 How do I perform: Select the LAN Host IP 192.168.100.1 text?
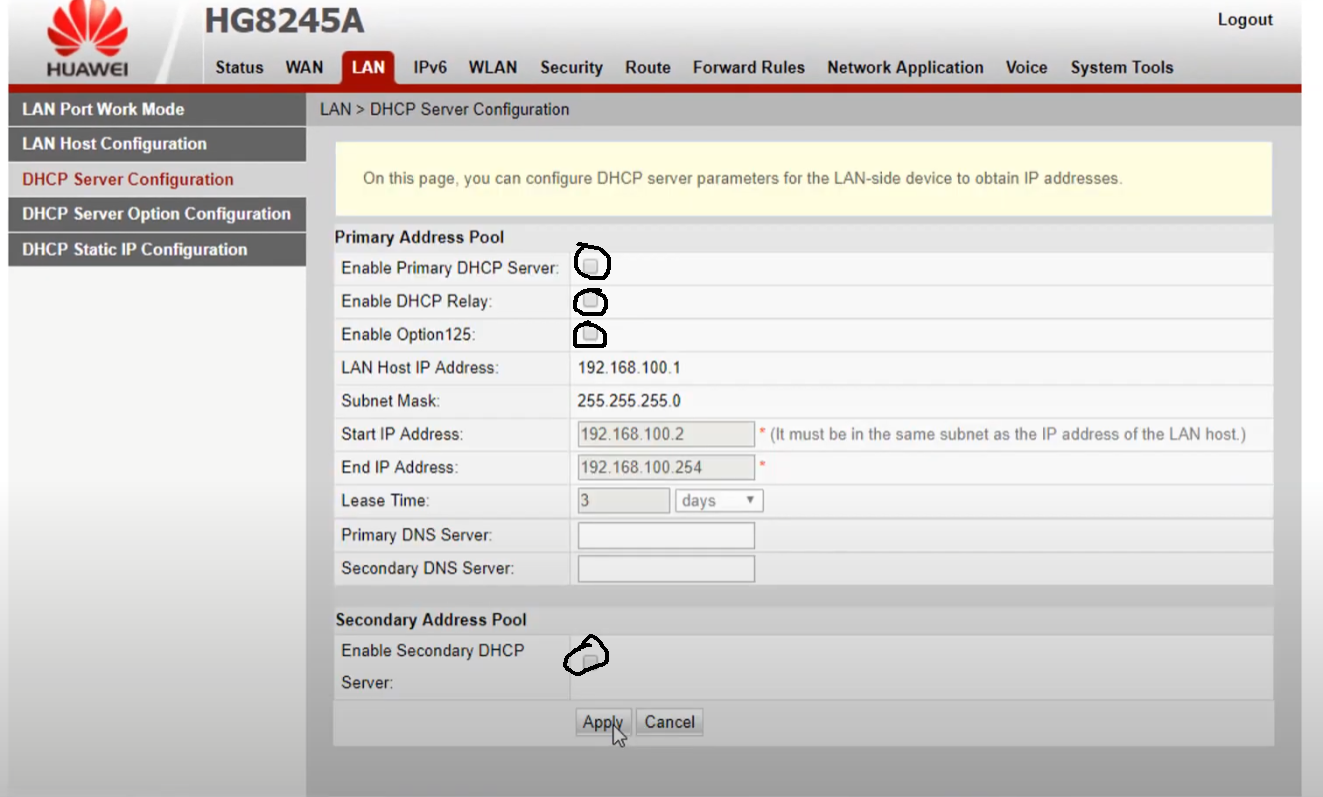[x=629, y=368]
